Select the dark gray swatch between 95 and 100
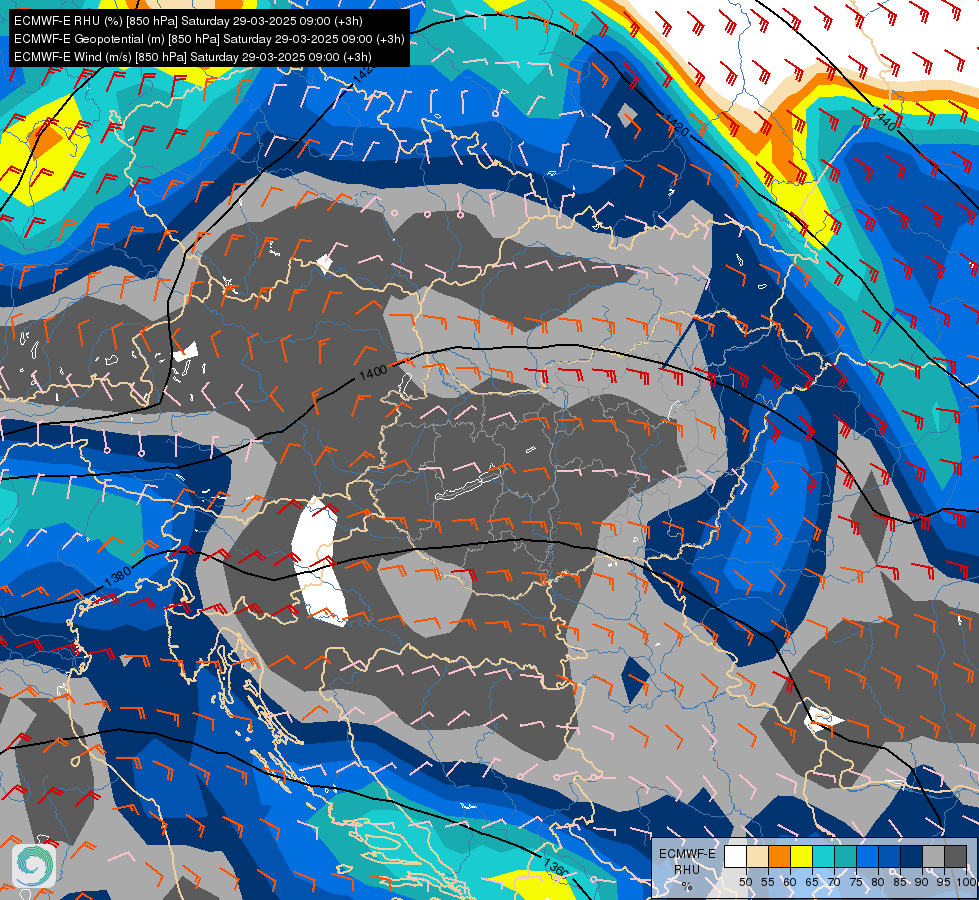This screenshot has width=979, height=900. click(x=955, y=856)
